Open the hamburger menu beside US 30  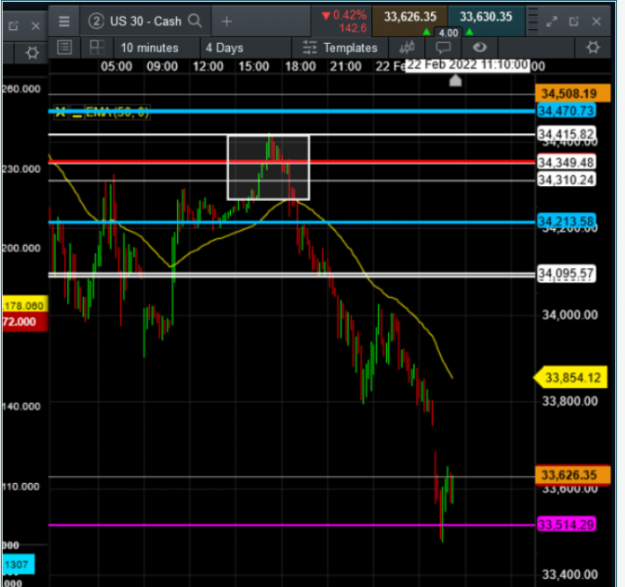[x=64, y=21]
